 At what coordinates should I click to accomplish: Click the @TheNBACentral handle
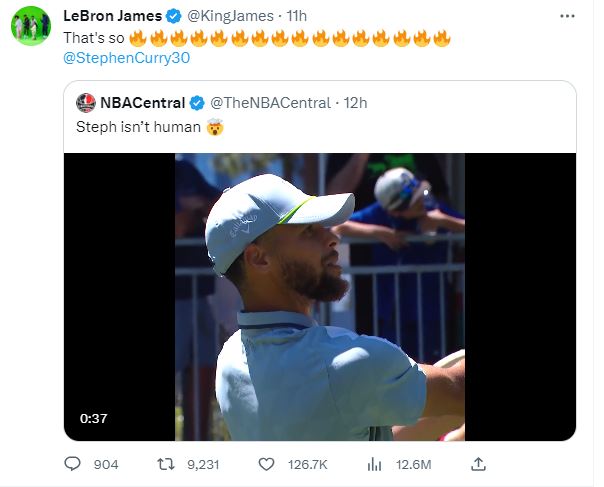[x=270, y=103]
